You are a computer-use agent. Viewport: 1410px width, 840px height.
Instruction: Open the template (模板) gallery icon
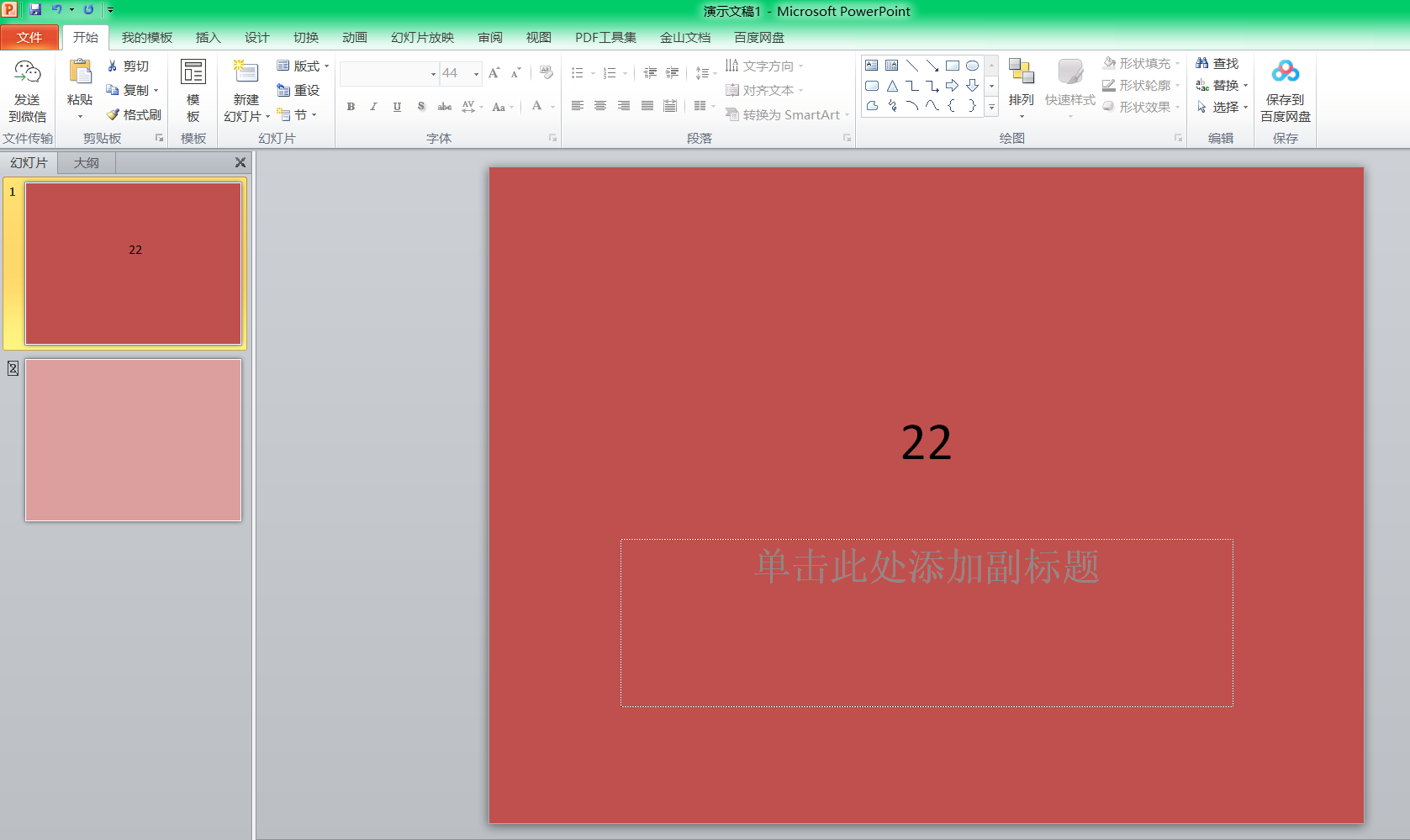193,72
